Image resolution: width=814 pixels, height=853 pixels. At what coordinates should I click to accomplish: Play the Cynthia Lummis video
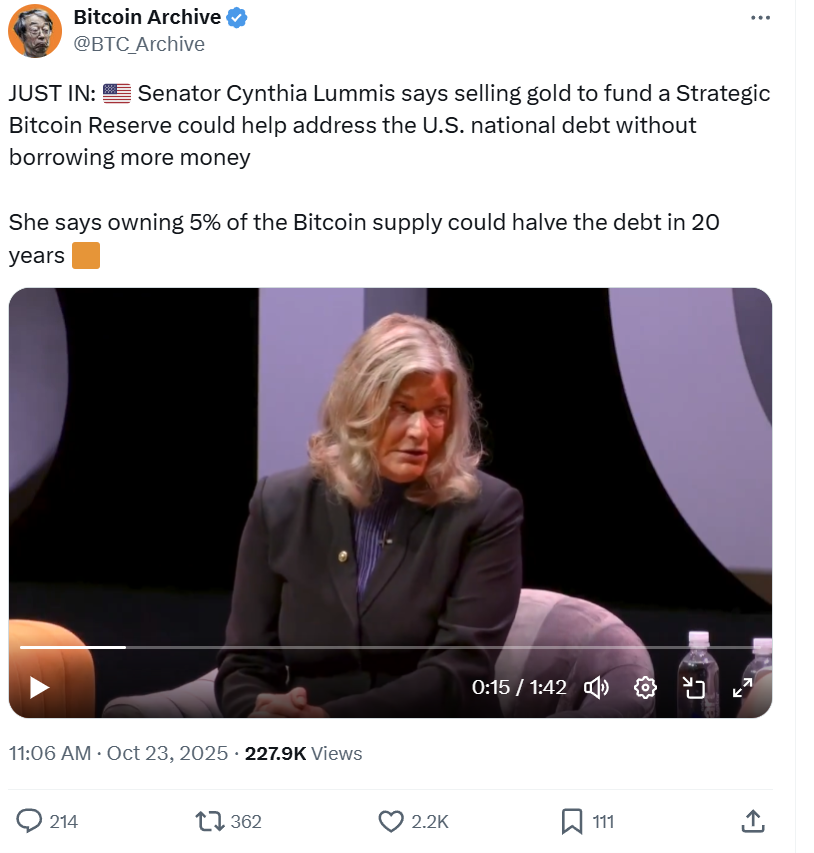(x=39, y=687)
